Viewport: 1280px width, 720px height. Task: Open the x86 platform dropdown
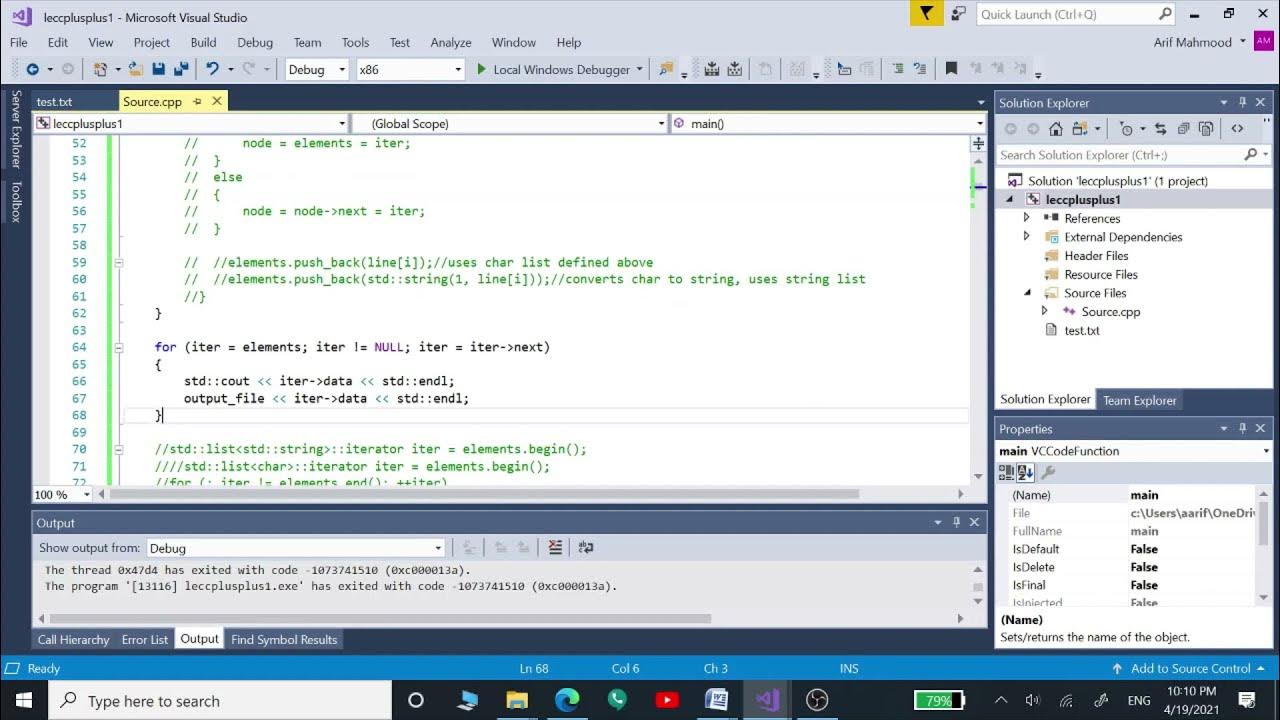click(411, 69)
